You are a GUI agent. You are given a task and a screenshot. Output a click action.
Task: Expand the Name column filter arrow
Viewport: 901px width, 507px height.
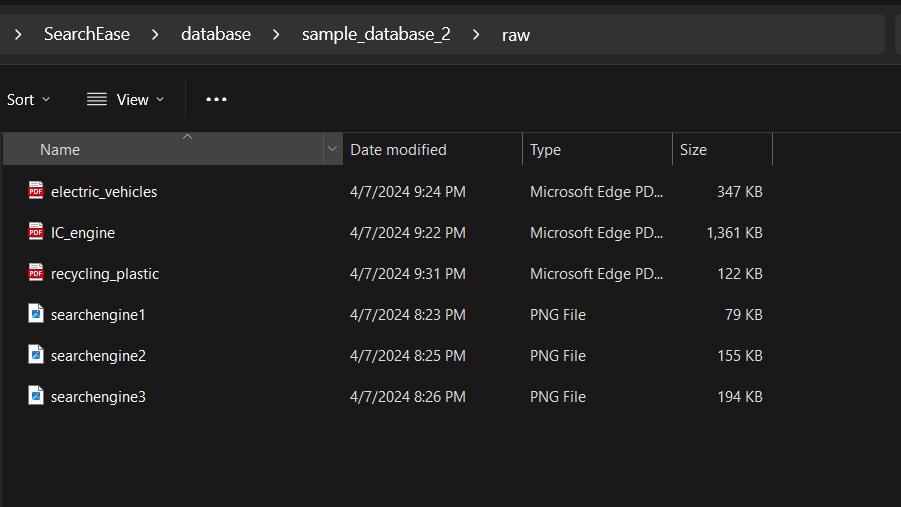click(332, 150)
